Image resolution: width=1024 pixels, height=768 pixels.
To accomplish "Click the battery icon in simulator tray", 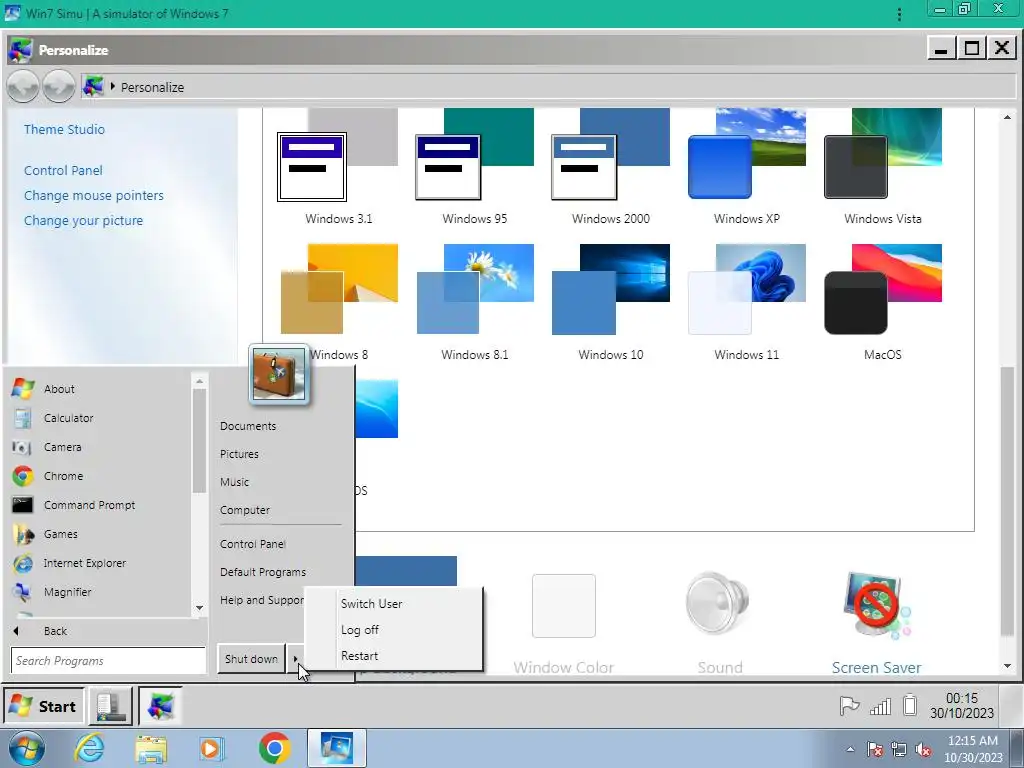I will coord(910,706).
